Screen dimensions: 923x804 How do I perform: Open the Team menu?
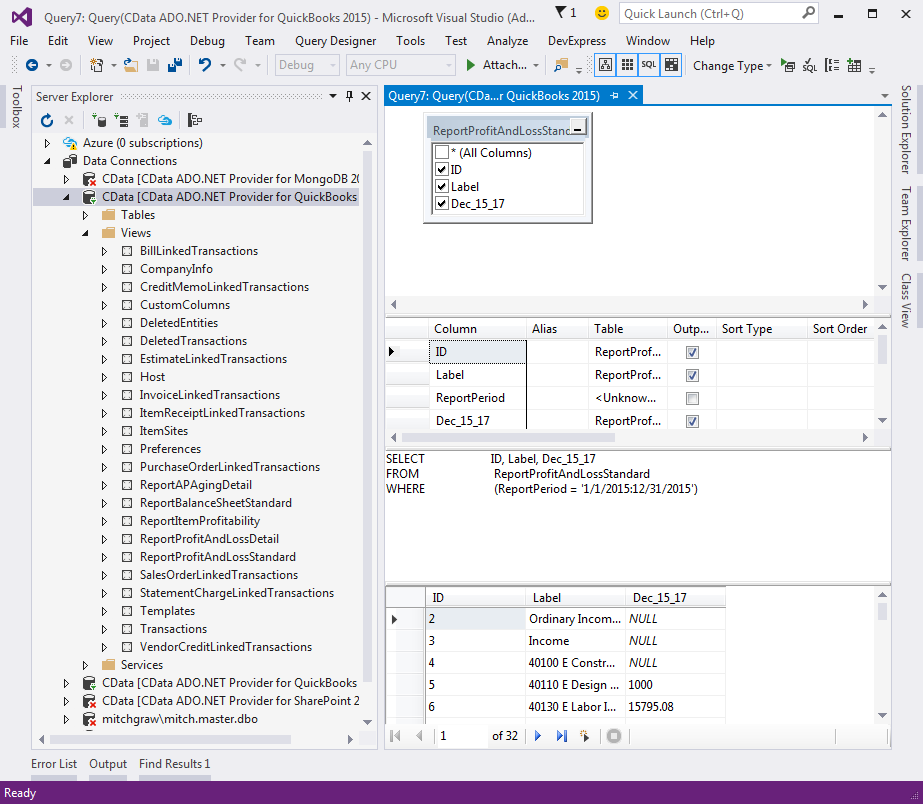pyautogui.click(x=260, y=41)
